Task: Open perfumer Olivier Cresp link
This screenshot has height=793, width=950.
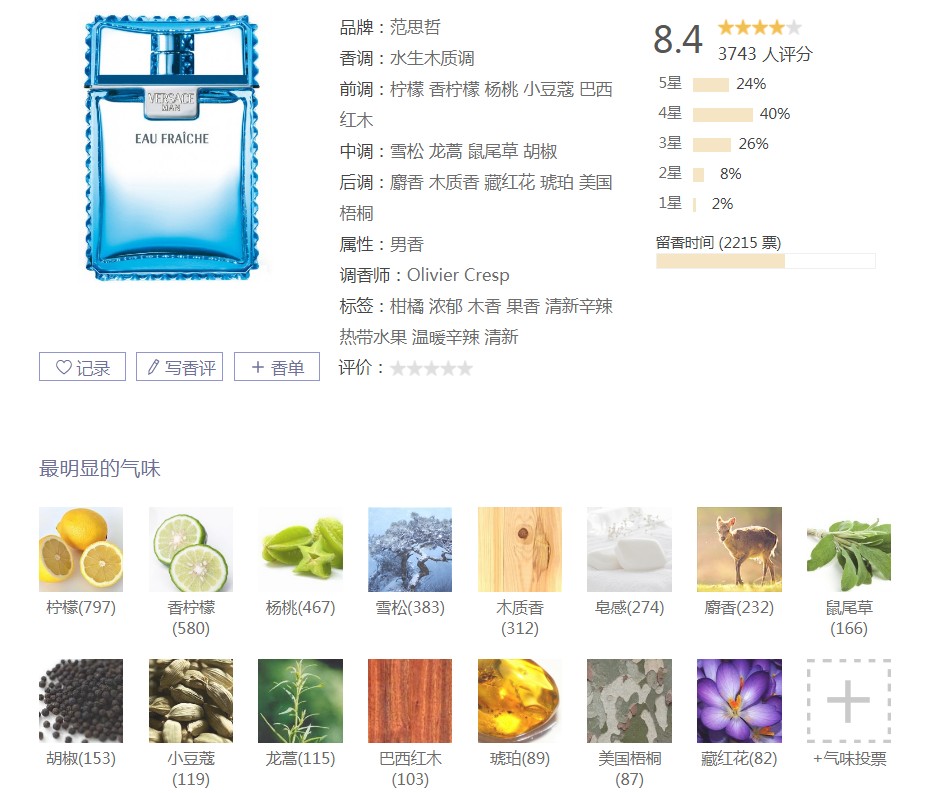Action: coord(458,275)
